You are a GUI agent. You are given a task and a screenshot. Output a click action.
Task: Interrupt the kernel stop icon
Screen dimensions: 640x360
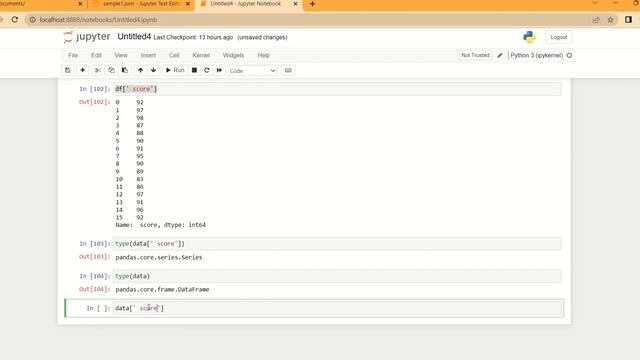click(x=194, y=70)
